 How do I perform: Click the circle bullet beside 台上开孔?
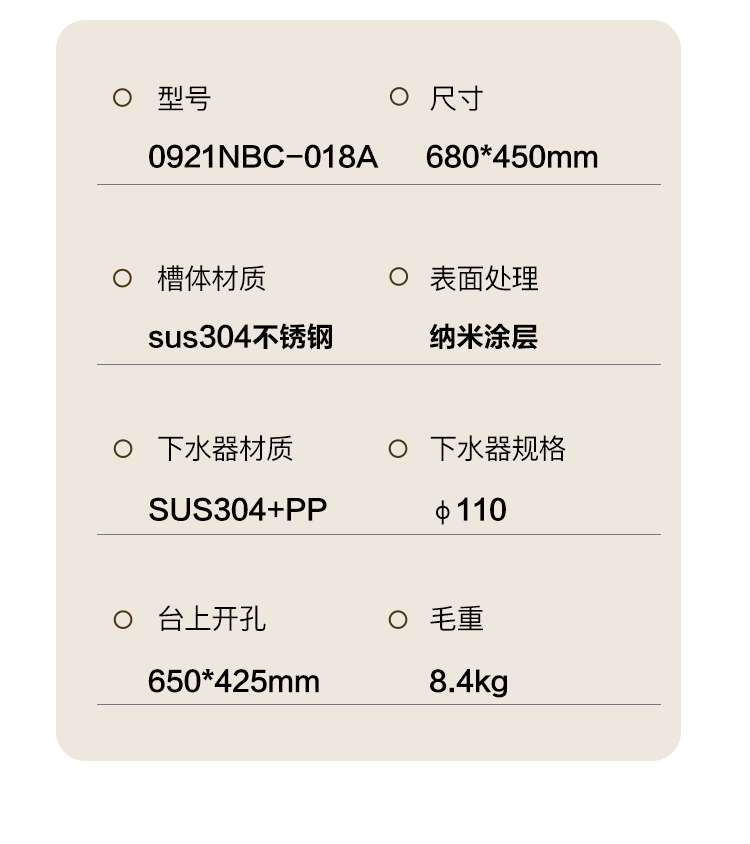tap(123, 619)
